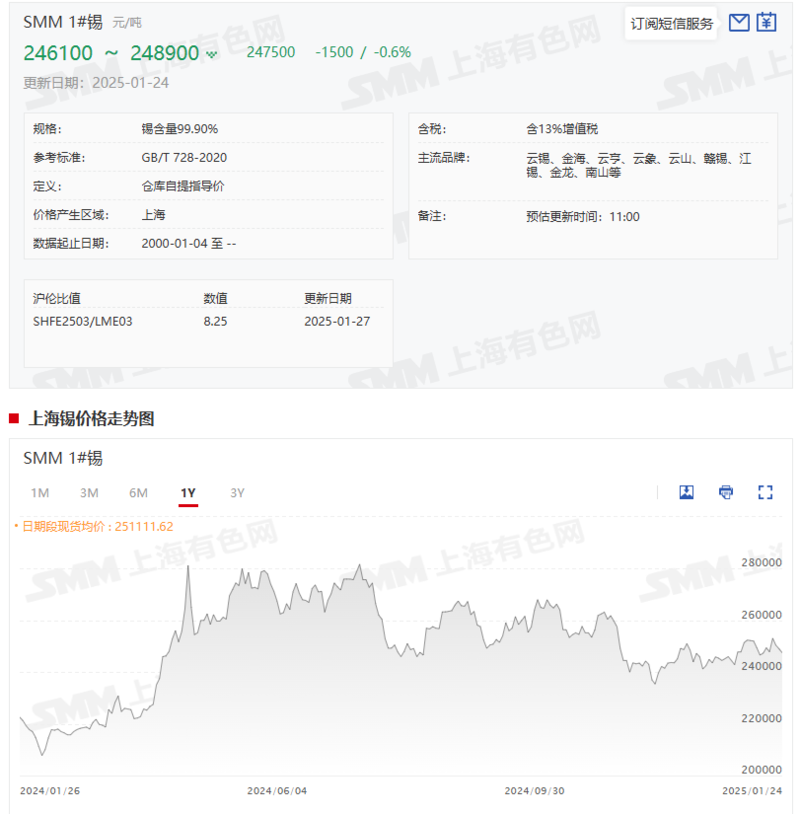The width and height of the screenshot is (800, 814).
Task: Click the 240000 y-axis label
Action: 761,666
